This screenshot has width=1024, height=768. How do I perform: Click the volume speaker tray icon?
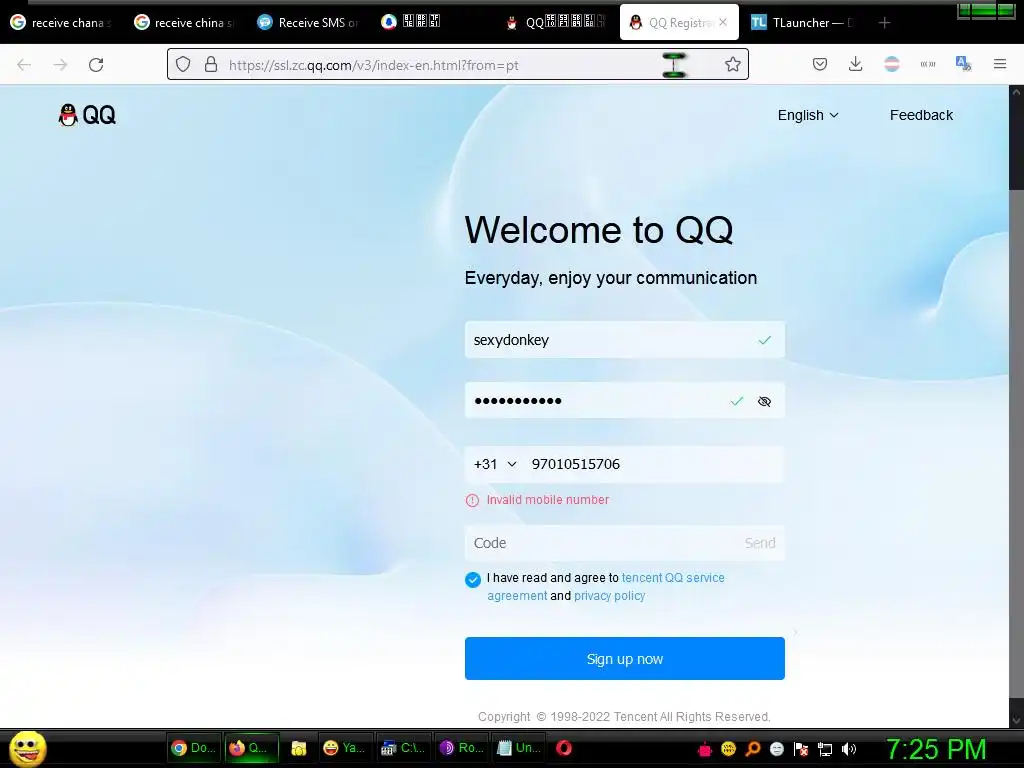click(849, 749)
